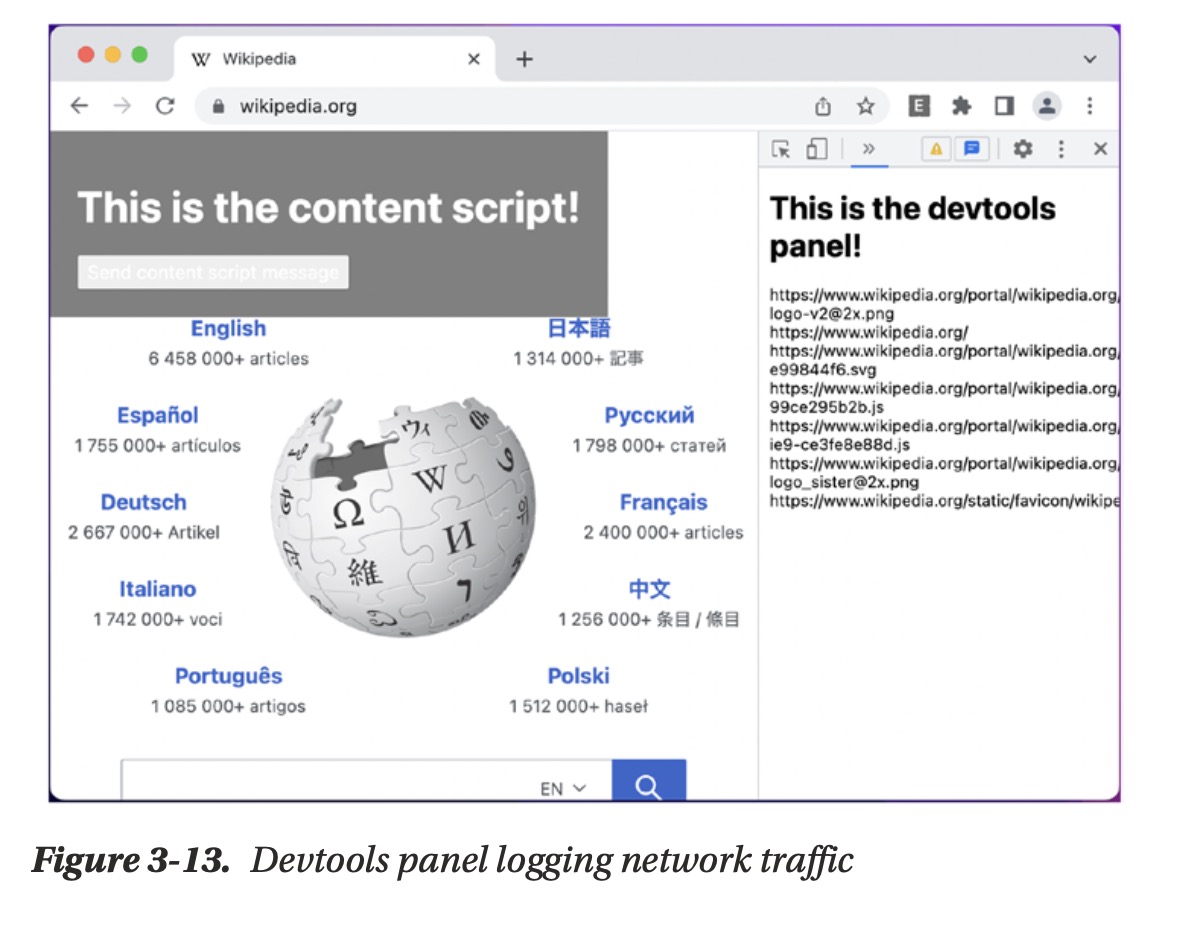Screen dimensions: 1182x930
Task: Click the Wikipedia search input field
Action: pyautogui.click(x=330, y=785)
